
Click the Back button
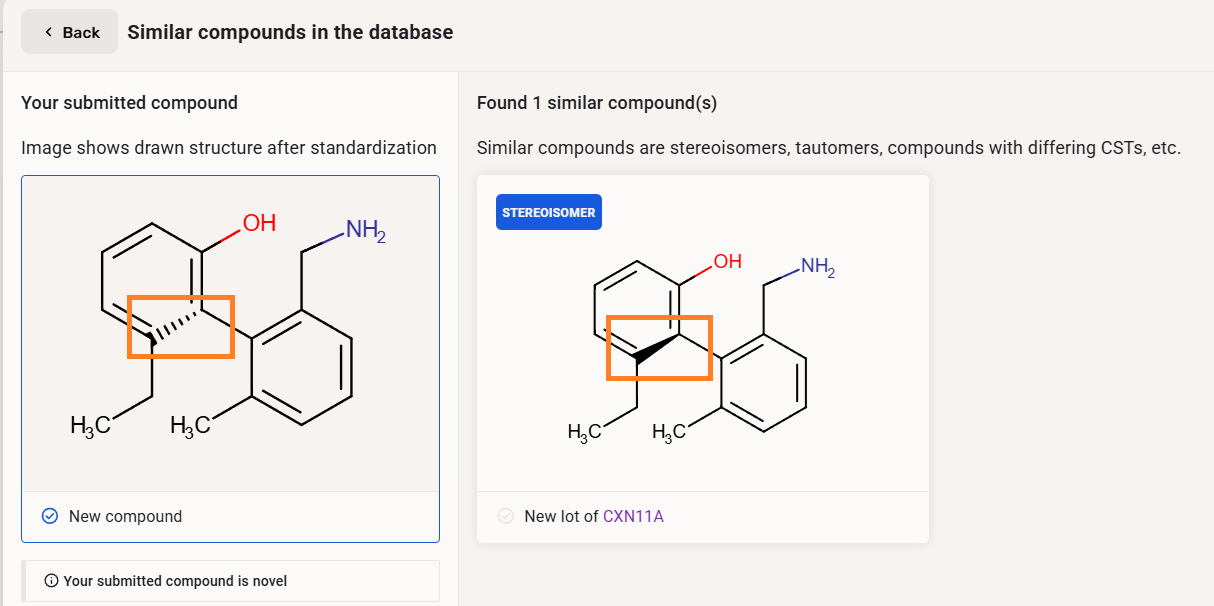coord(70,32)
